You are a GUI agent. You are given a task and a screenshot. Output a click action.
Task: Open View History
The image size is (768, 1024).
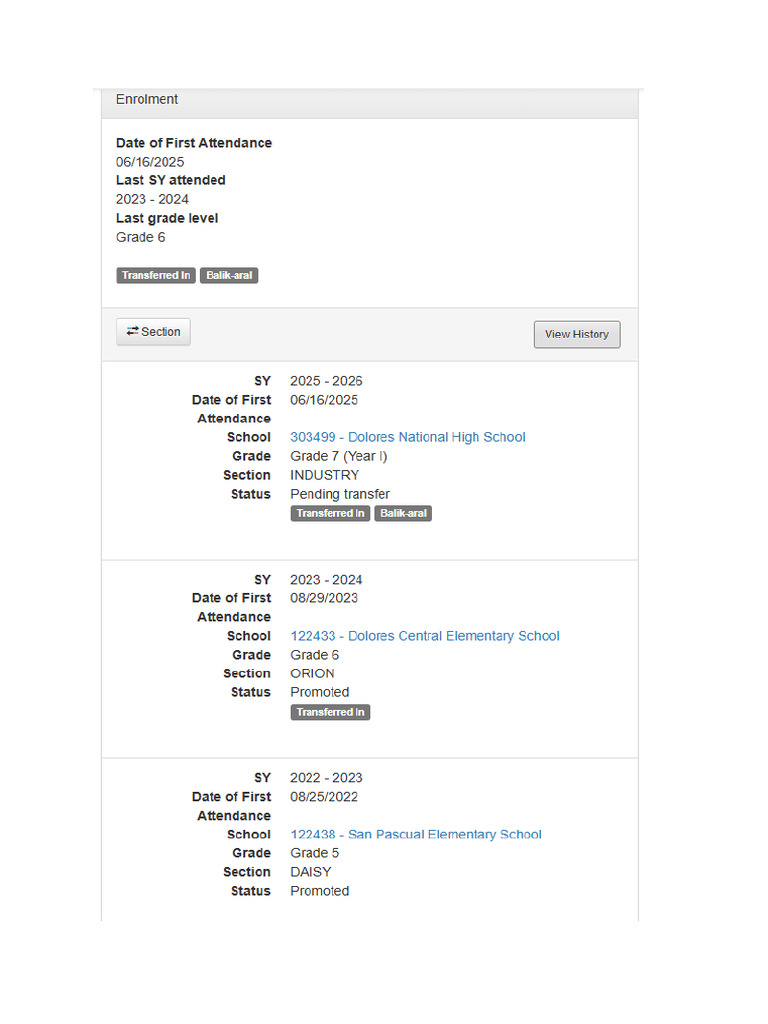(577, 334)
